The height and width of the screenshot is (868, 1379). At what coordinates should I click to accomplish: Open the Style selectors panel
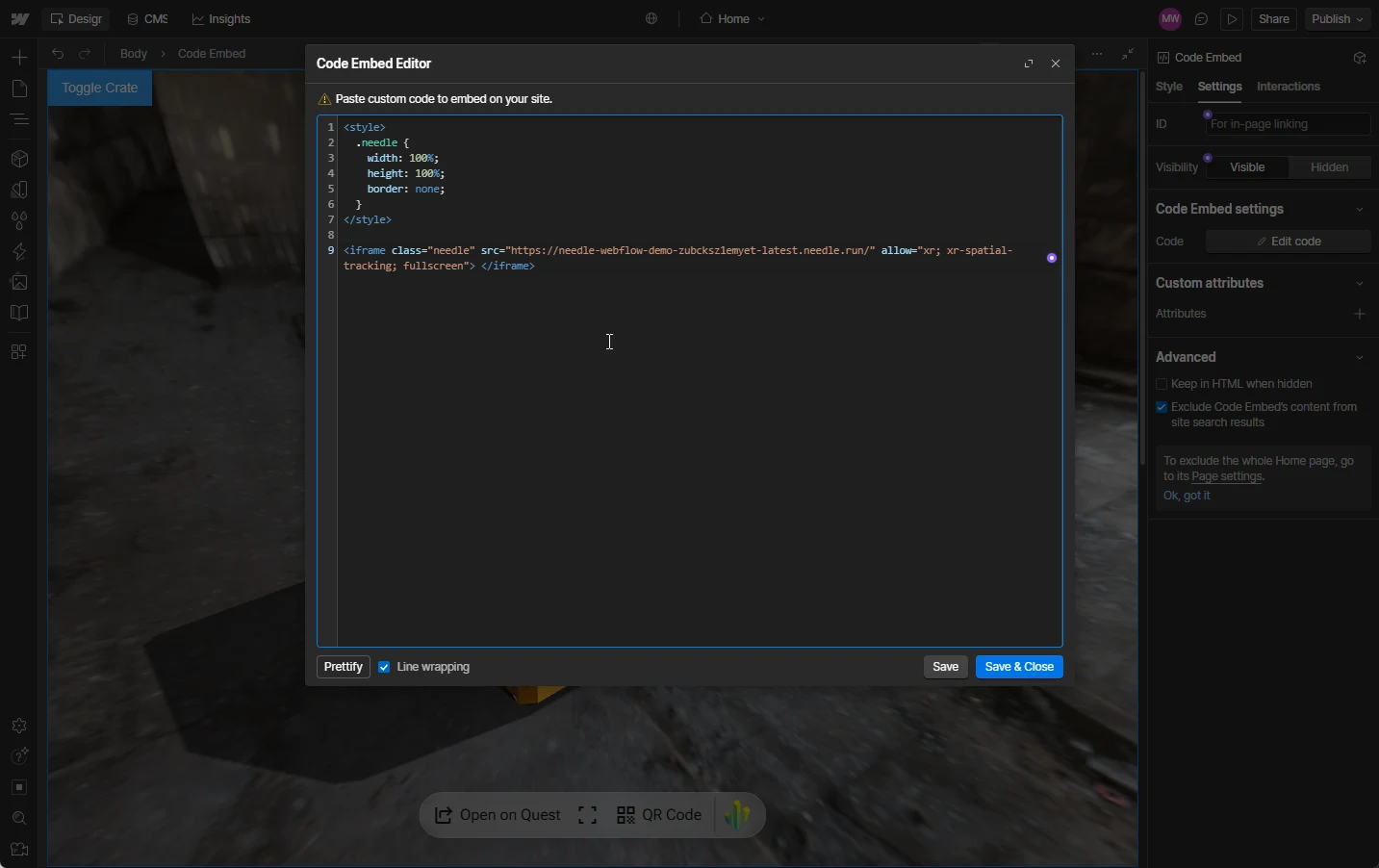(x=19, y=220)
